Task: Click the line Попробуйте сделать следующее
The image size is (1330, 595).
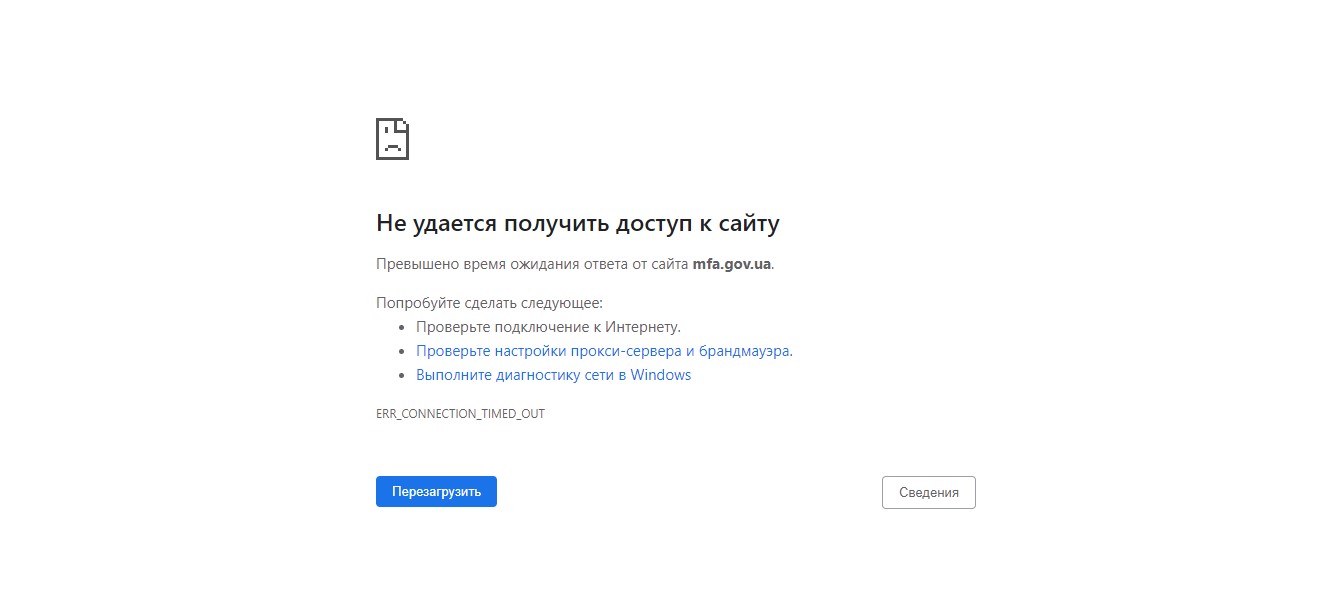Action: [490, 302]
